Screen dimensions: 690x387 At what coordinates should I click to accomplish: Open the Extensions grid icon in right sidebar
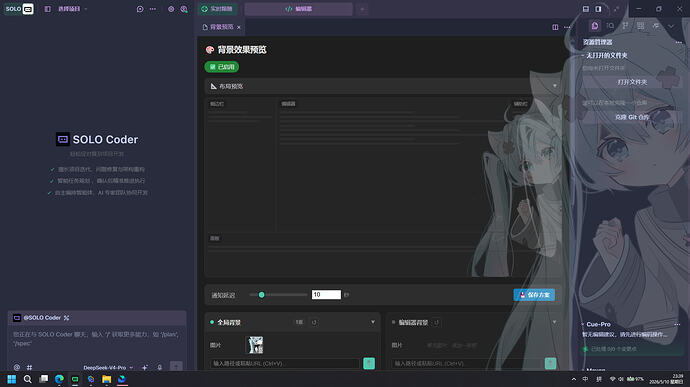tap(641, 26)
